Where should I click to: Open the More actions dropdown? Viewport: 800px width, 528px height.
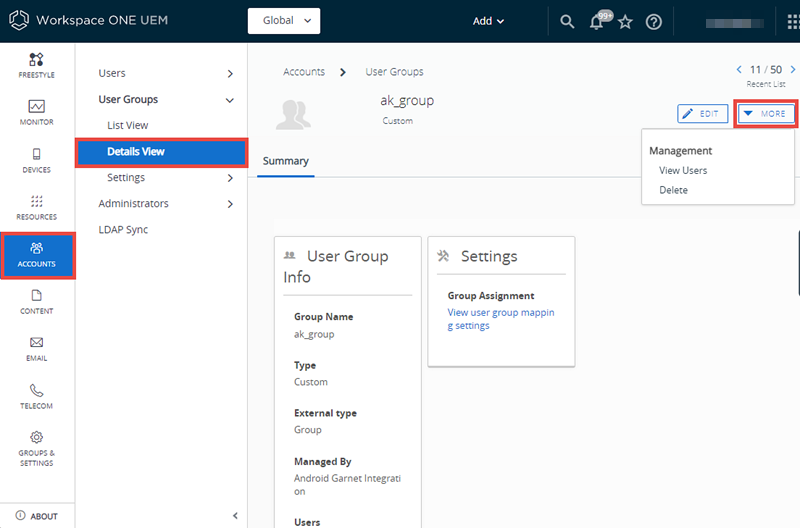(766, 114)
